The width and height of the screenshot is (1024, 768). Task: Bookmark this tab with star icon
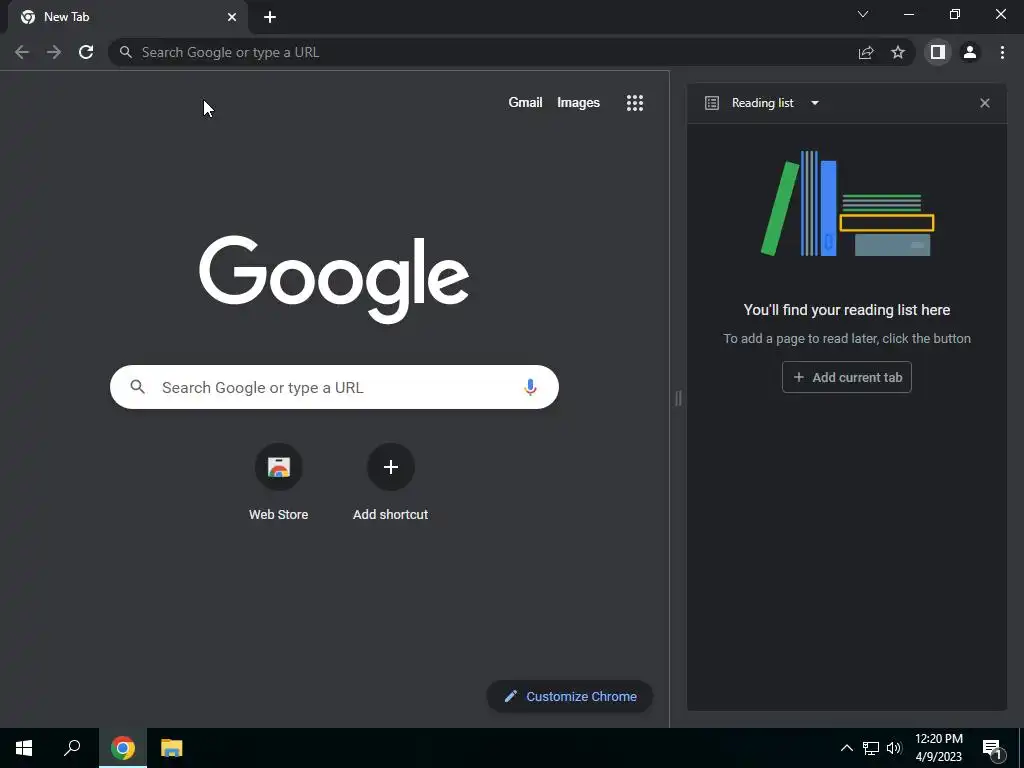click(898, 52)
